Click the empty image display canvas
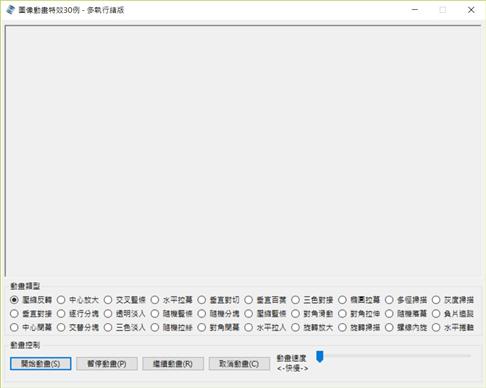 (x=243, y=151)
